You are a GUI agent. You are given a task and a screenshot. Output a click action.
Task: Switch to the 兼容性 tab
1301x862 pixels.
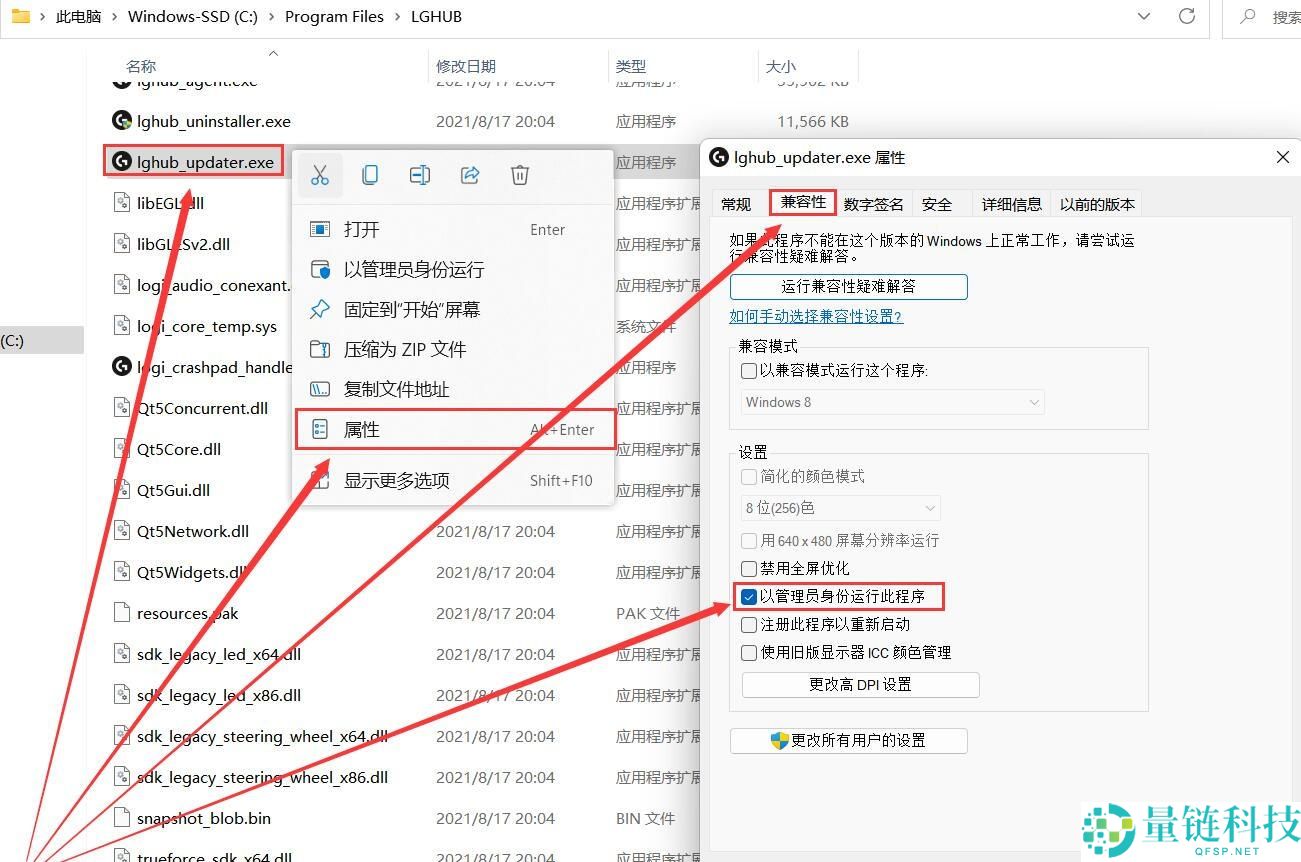point(803,202)
